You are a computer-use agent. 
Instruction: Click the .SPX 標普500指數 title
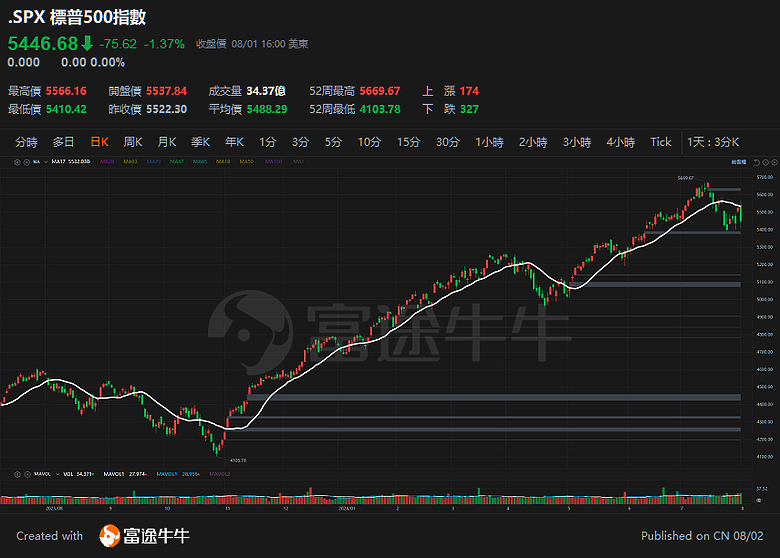77,17
